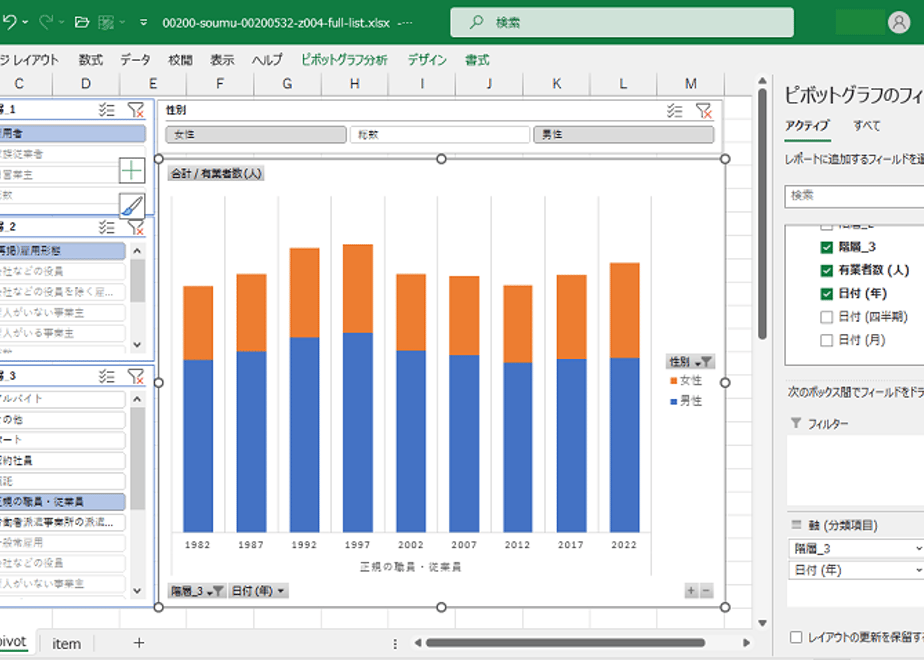Toggle multi-select on the top-left slicer ending _1
Viewport: 924px width, 660px height.
(x=107, y=110)
